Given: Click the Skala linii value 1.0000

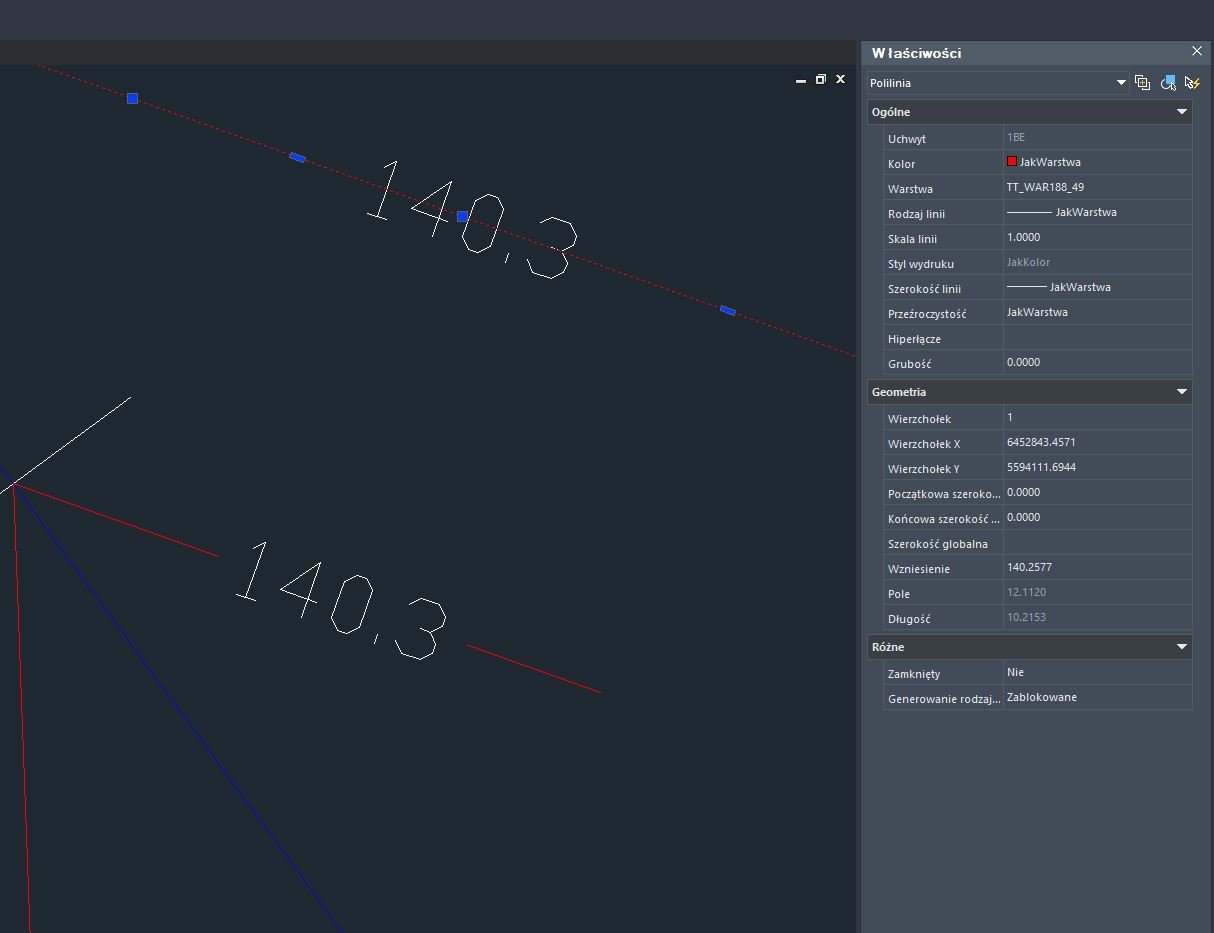Looking at the screenshot, I should 1097,237.
